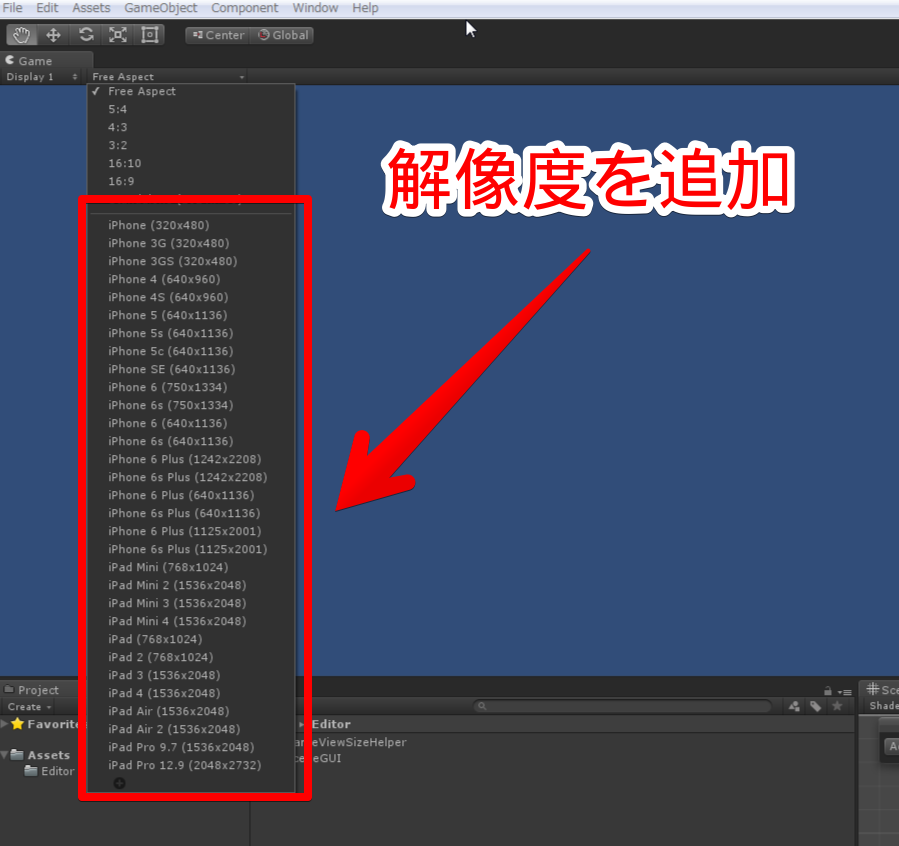Open the GameObject menu
The image size is (899, 846).
[161, 8]
